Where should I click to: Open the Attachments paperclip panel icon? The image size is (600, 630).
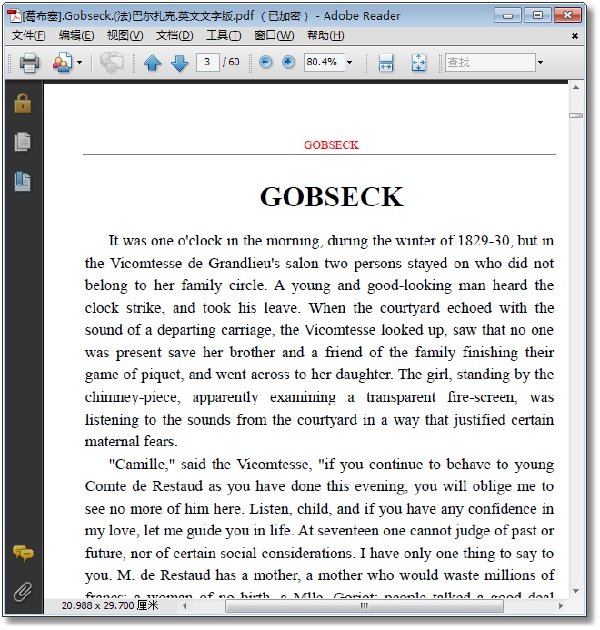23,592
